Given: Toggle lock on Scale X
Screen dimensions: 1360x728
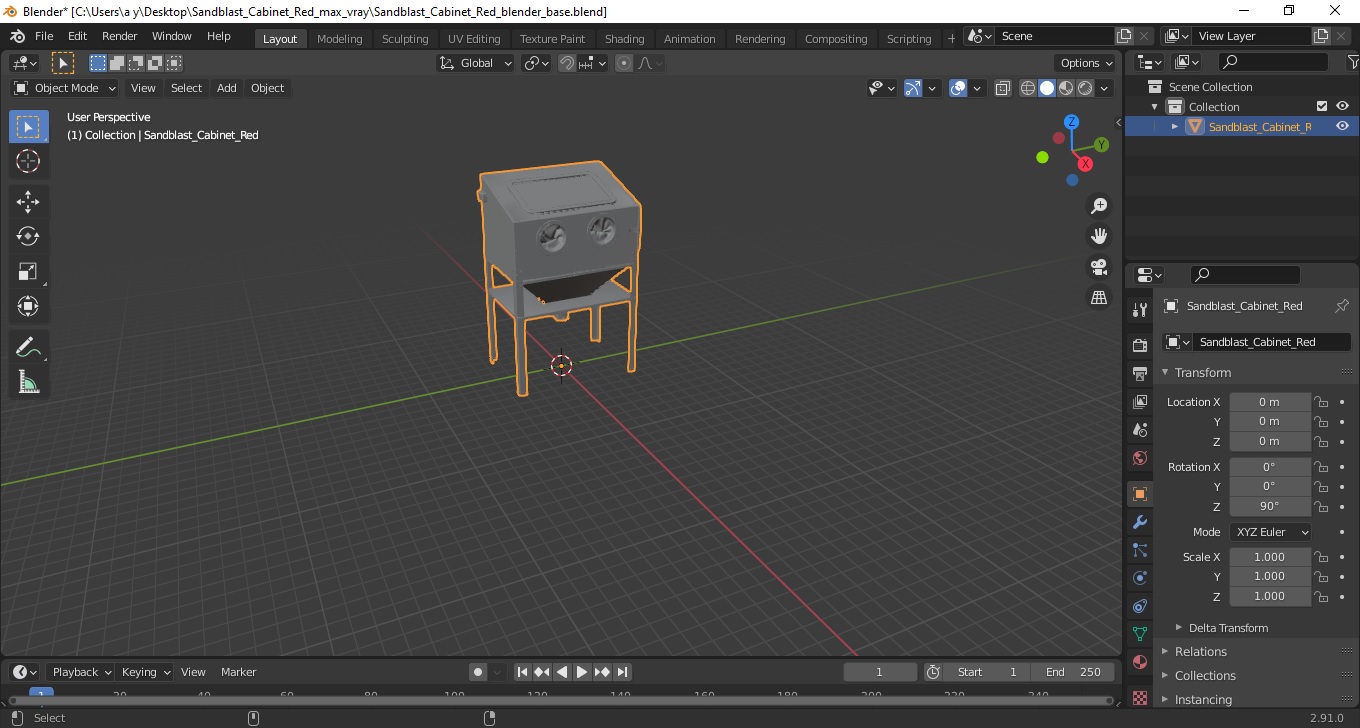Looking at the screenshot, I should coord(1321,557).
